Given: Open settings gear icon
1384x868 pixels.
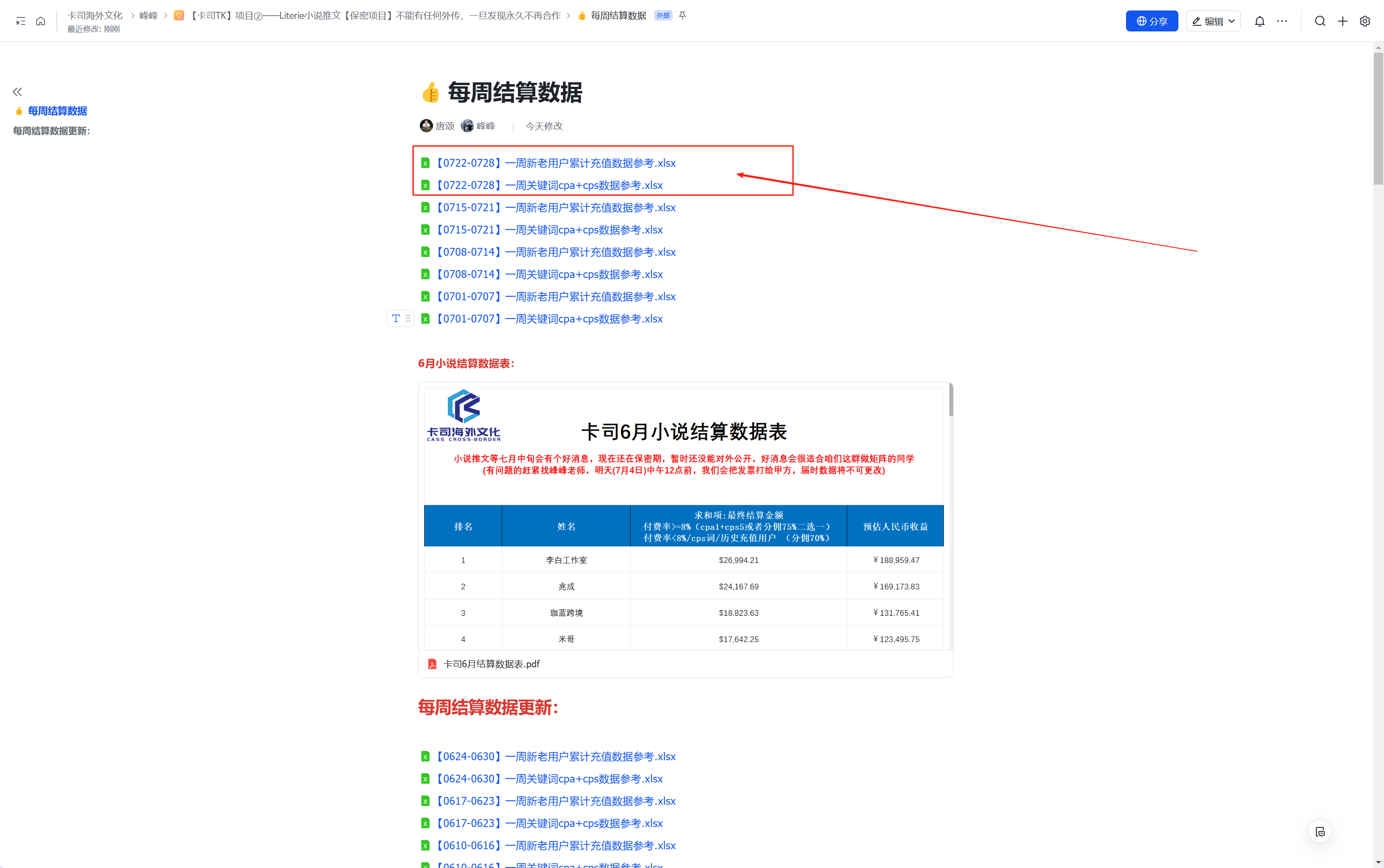Looking at the screenshot, I should click(1365, 21).
